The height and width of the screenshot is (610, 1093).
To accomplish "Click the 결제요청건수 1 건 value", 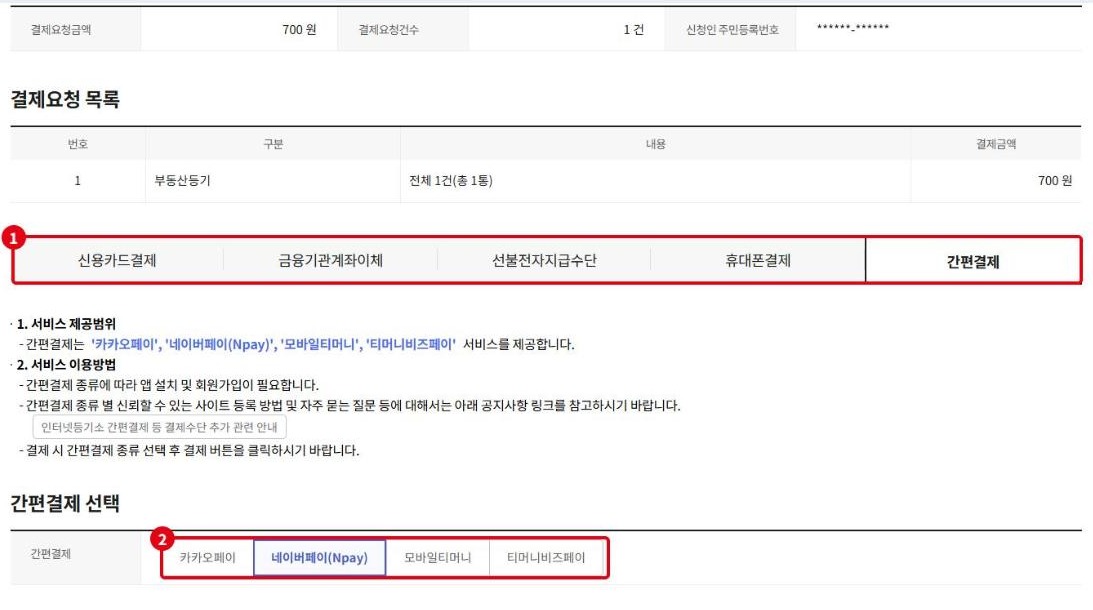I will [x=634, y=29].
